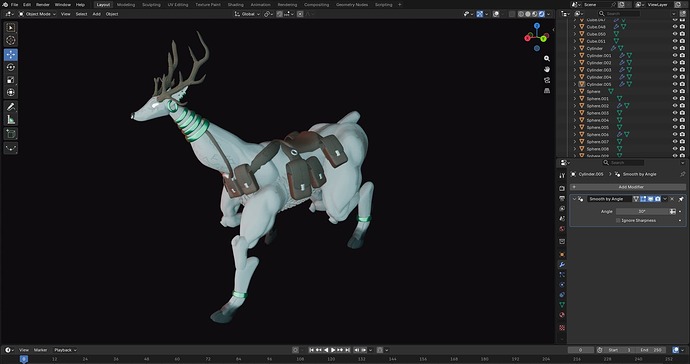Disable Sphere.004 in renders via camera icon
690x364 pixels.
point(682,120)
